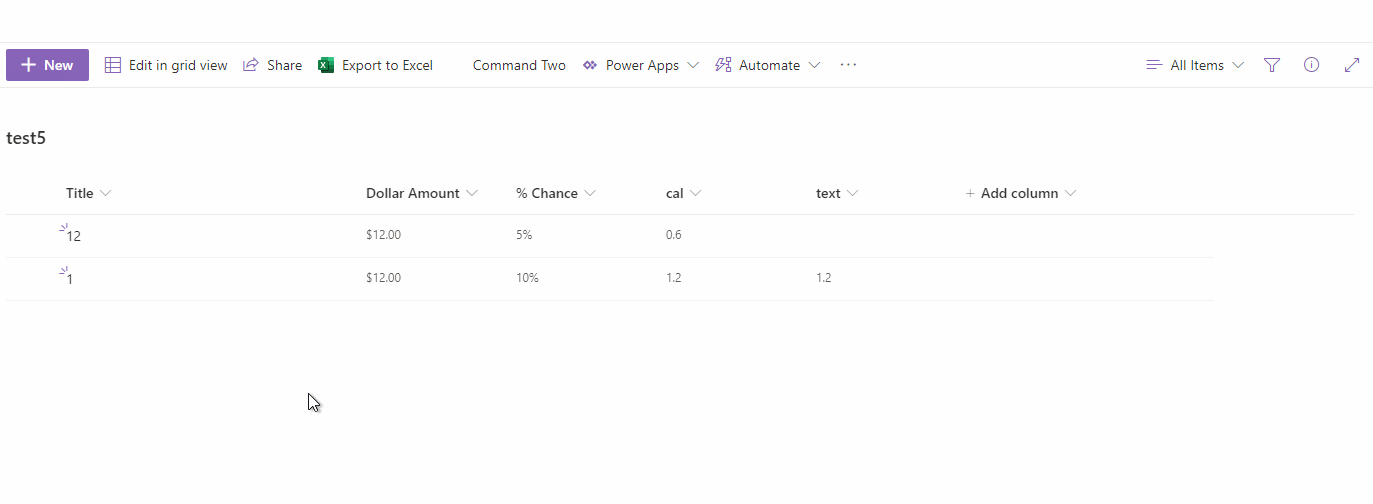Click the Command Two menu item
The height and width of the screenshot is (504, 1373).
coord(519,65)
